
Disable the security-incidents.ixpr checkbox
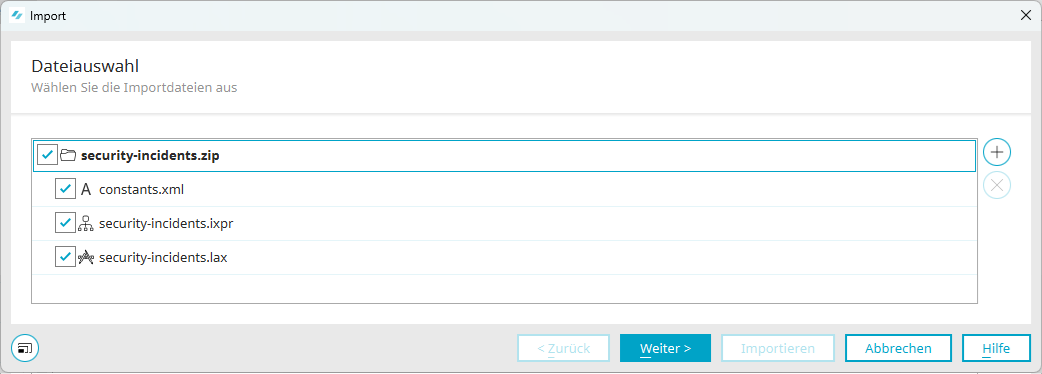click(x=65, y=224)
